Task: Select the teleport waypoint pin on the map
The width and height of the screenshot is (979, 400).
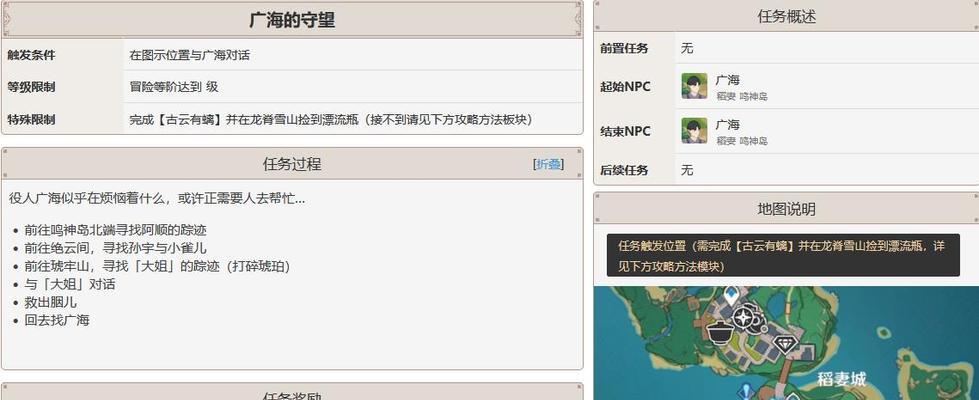Action: (x=731, y=294)
